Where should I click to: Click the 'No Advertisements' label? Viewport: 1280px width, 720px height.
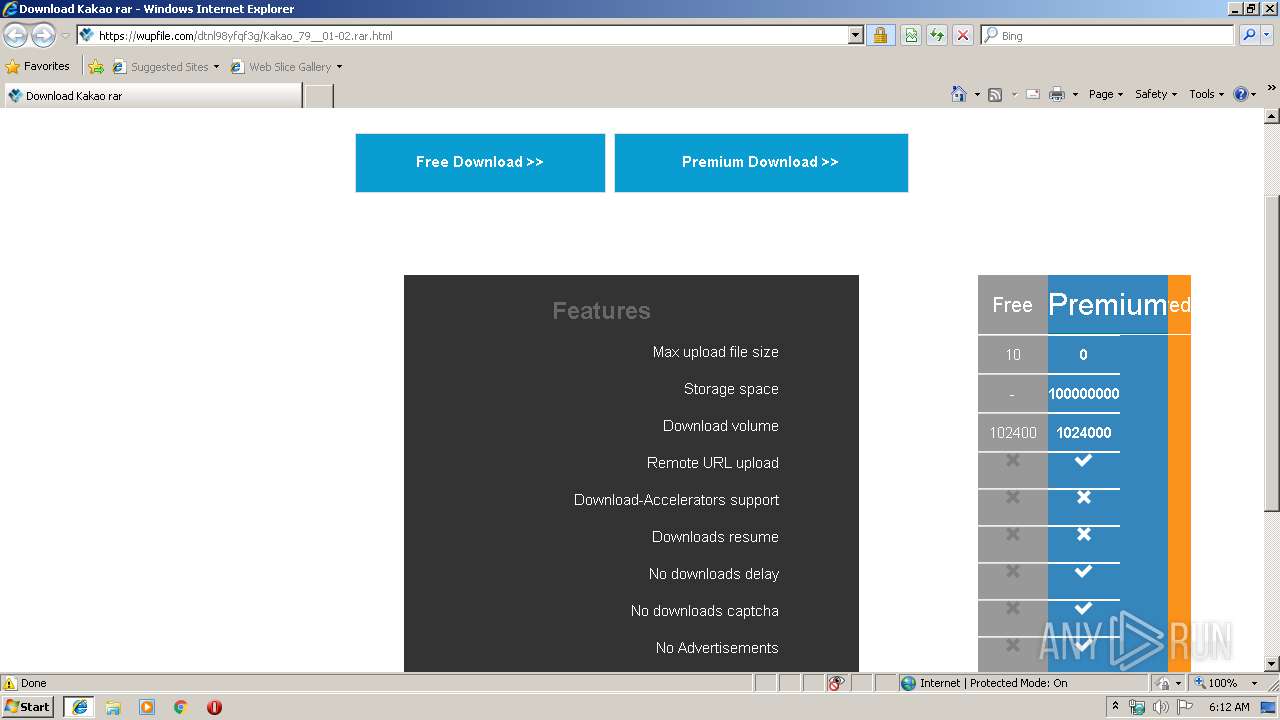(717, 648)
